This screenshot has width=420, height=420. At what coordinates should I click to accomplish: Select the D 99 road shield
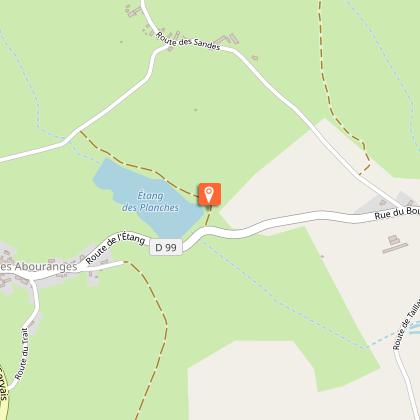pyautogui.click(x=166, y=247)
